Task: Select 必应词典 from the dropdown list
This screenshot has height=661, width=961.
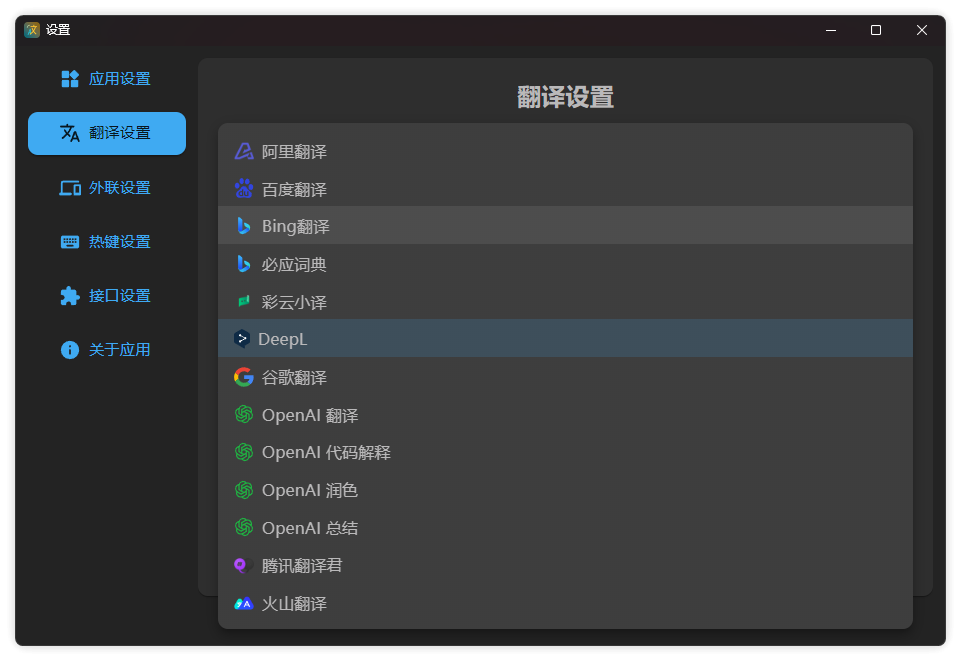Action: 294,265
